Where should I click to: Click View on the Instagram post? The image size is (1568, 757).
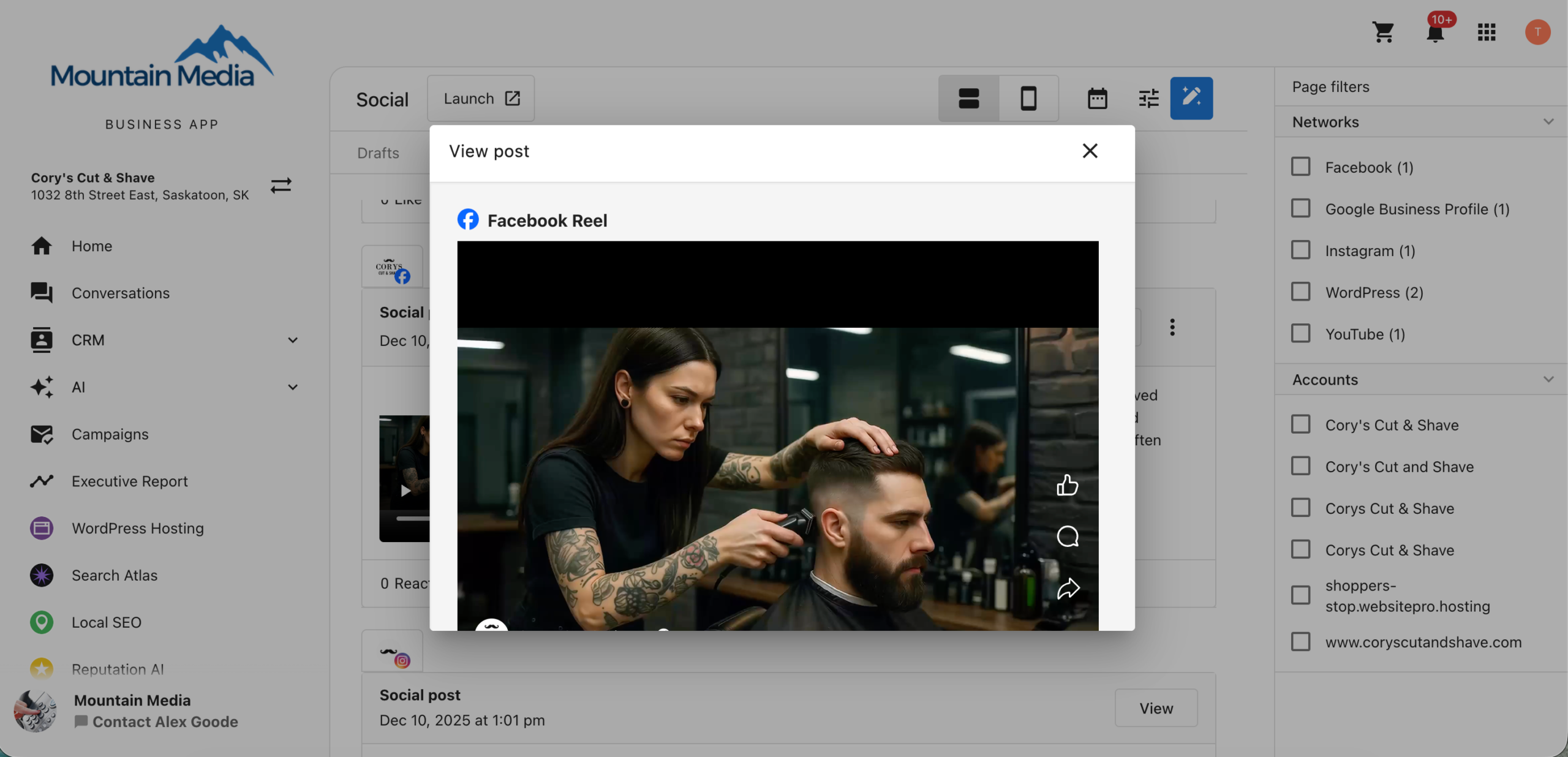click(1156, 708)
